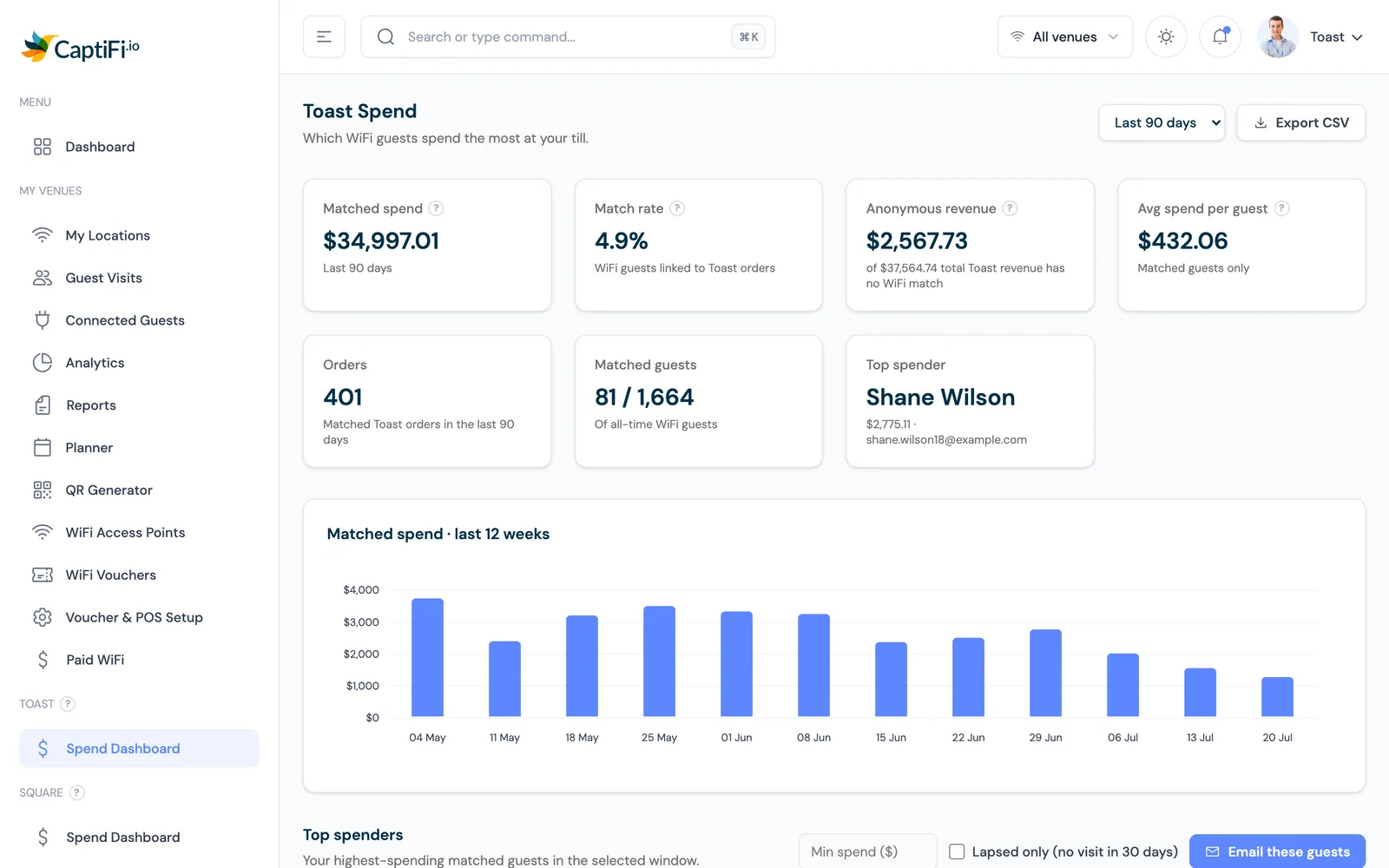1389x868 pixels.
Task: Select Toast Spend Dashboard item
Action: 139,748
